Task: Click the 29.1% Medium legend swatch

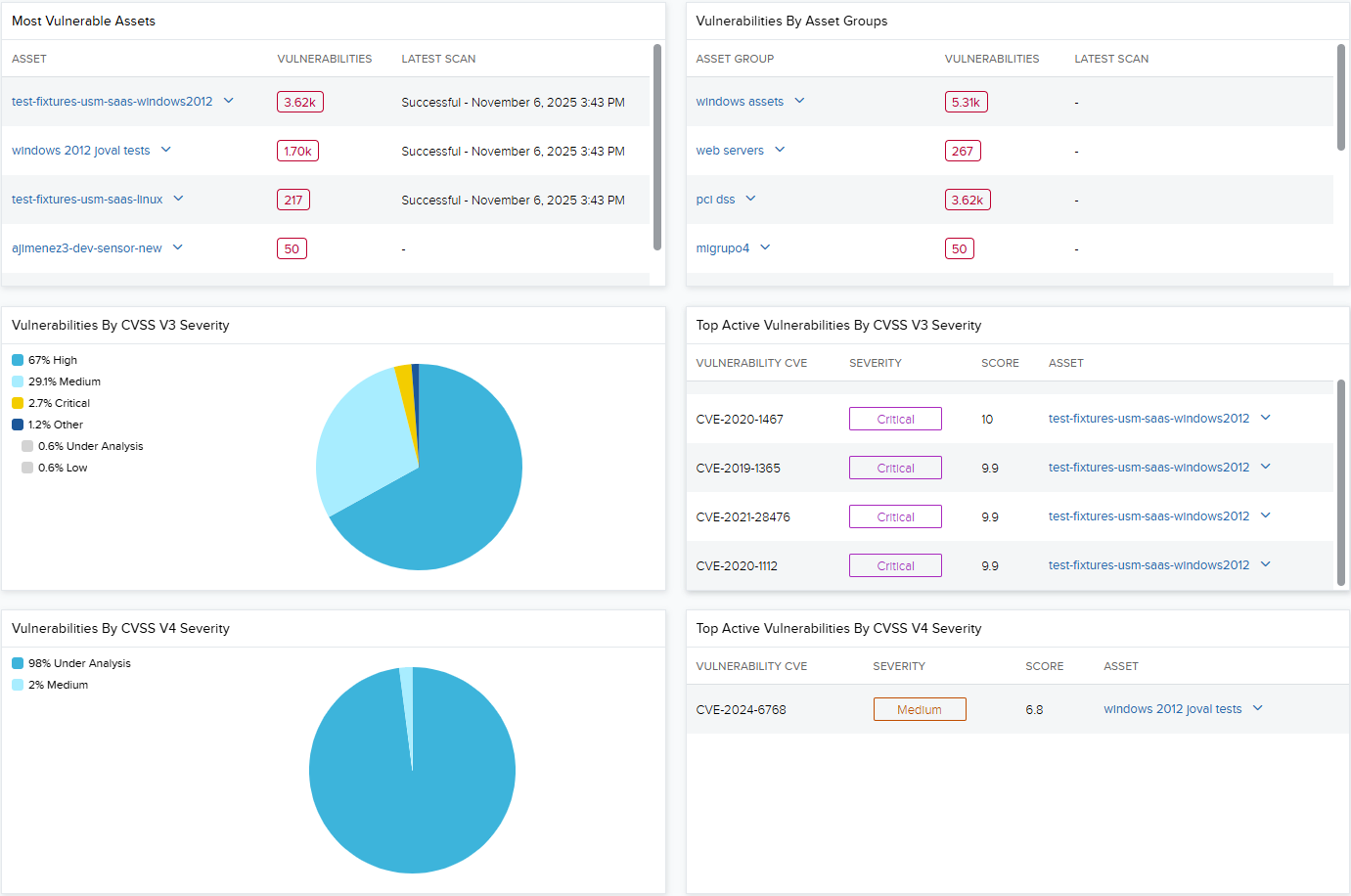Action: [18, 381]
